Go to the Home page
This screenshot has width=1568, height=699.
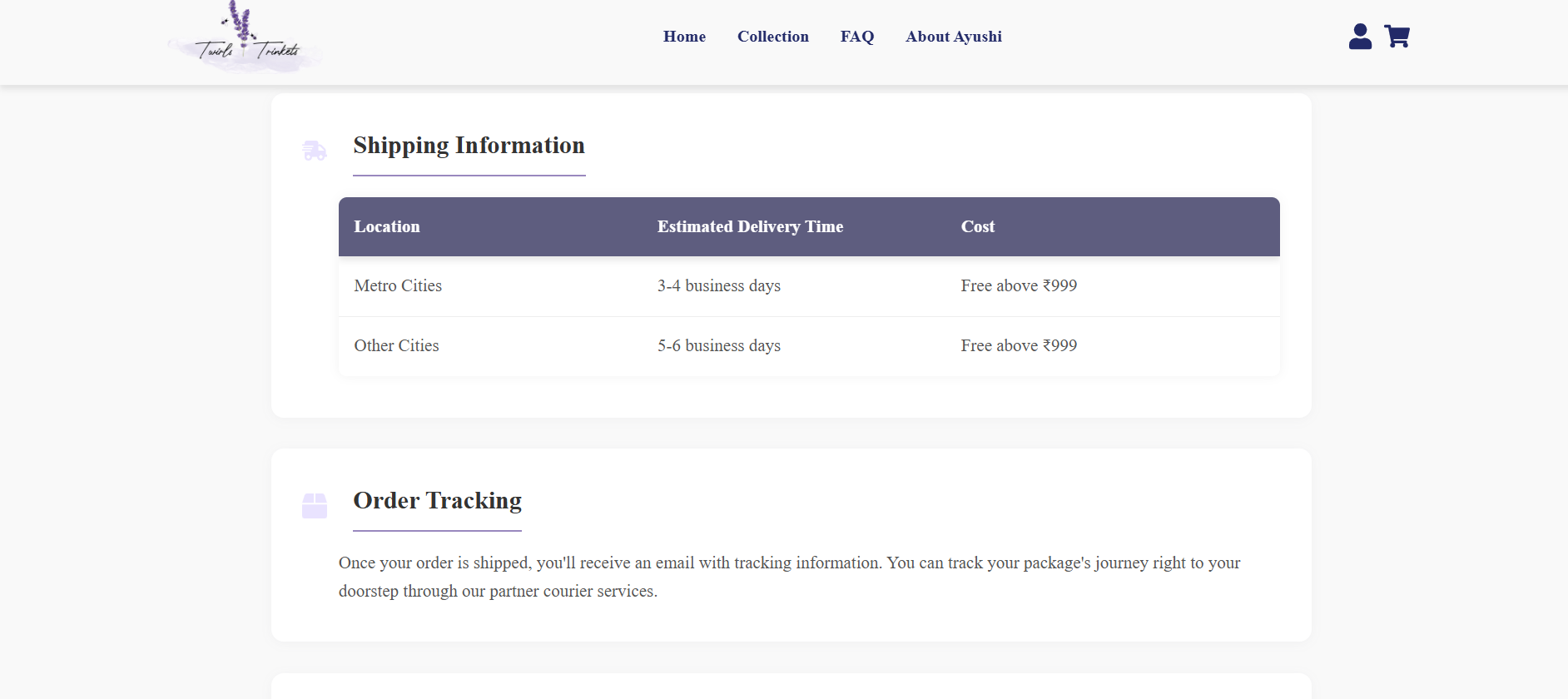684,37
